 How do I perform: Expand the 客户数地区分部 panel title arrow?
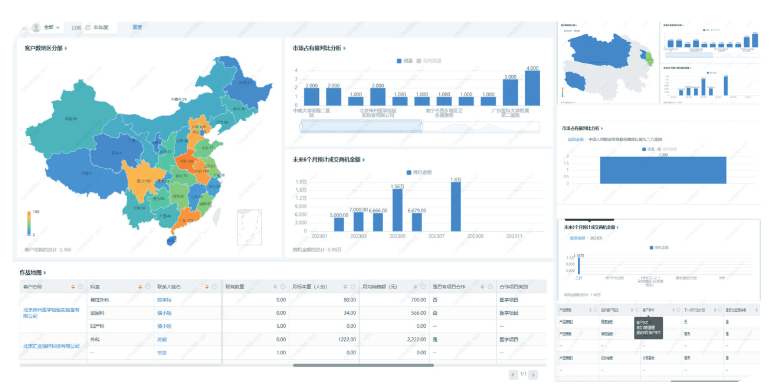(x=66, y=48)
